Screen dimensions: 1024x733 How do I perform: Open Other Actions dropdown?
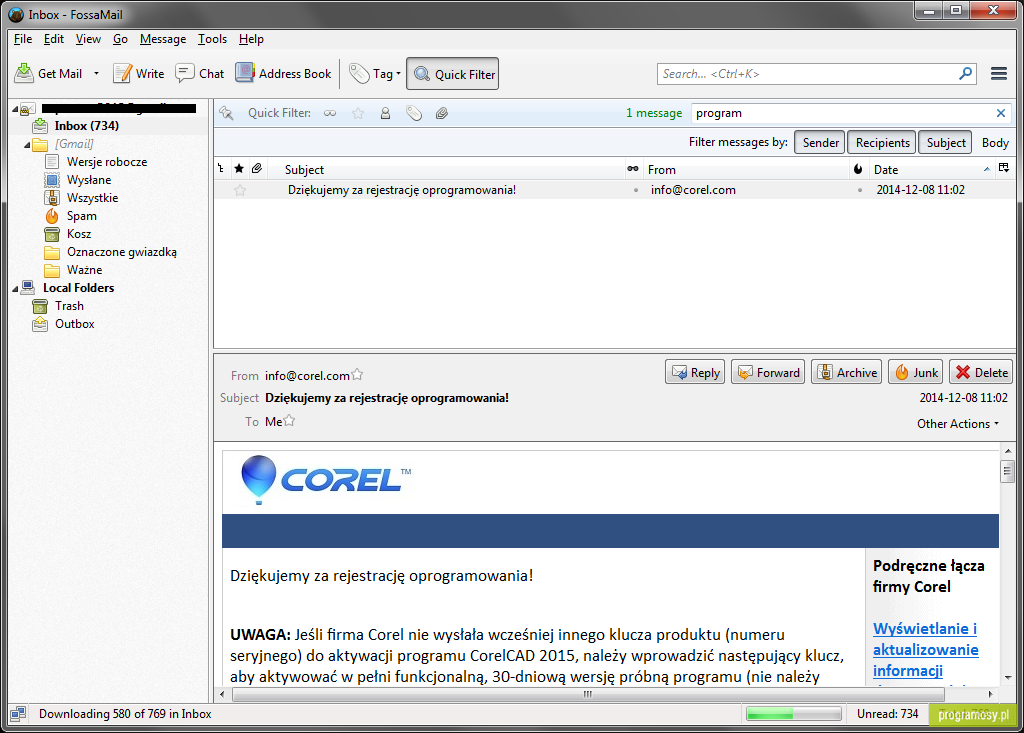[x=958, y=424]
